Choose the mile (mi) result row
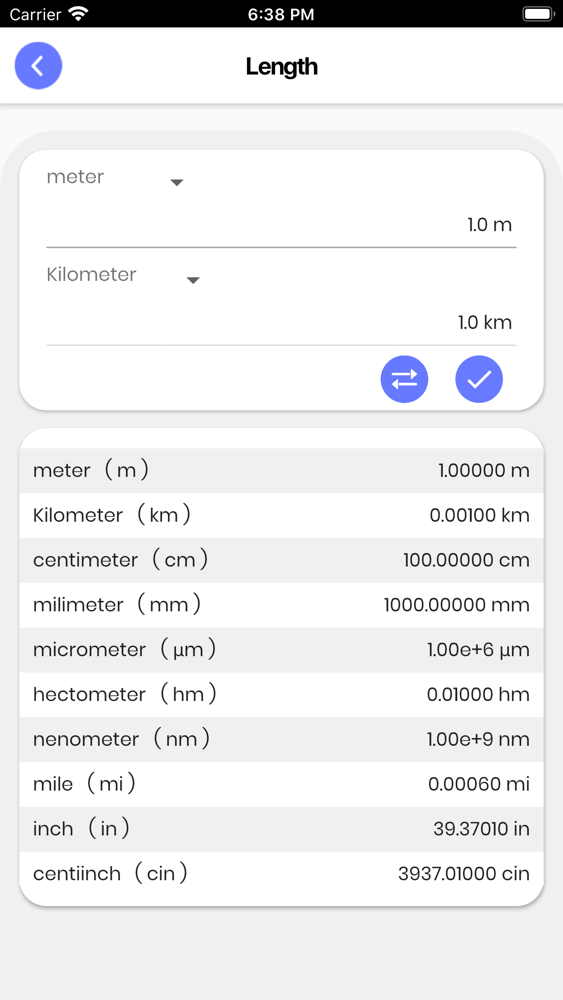Screen dimensions: 563x1000 [281, 784]
